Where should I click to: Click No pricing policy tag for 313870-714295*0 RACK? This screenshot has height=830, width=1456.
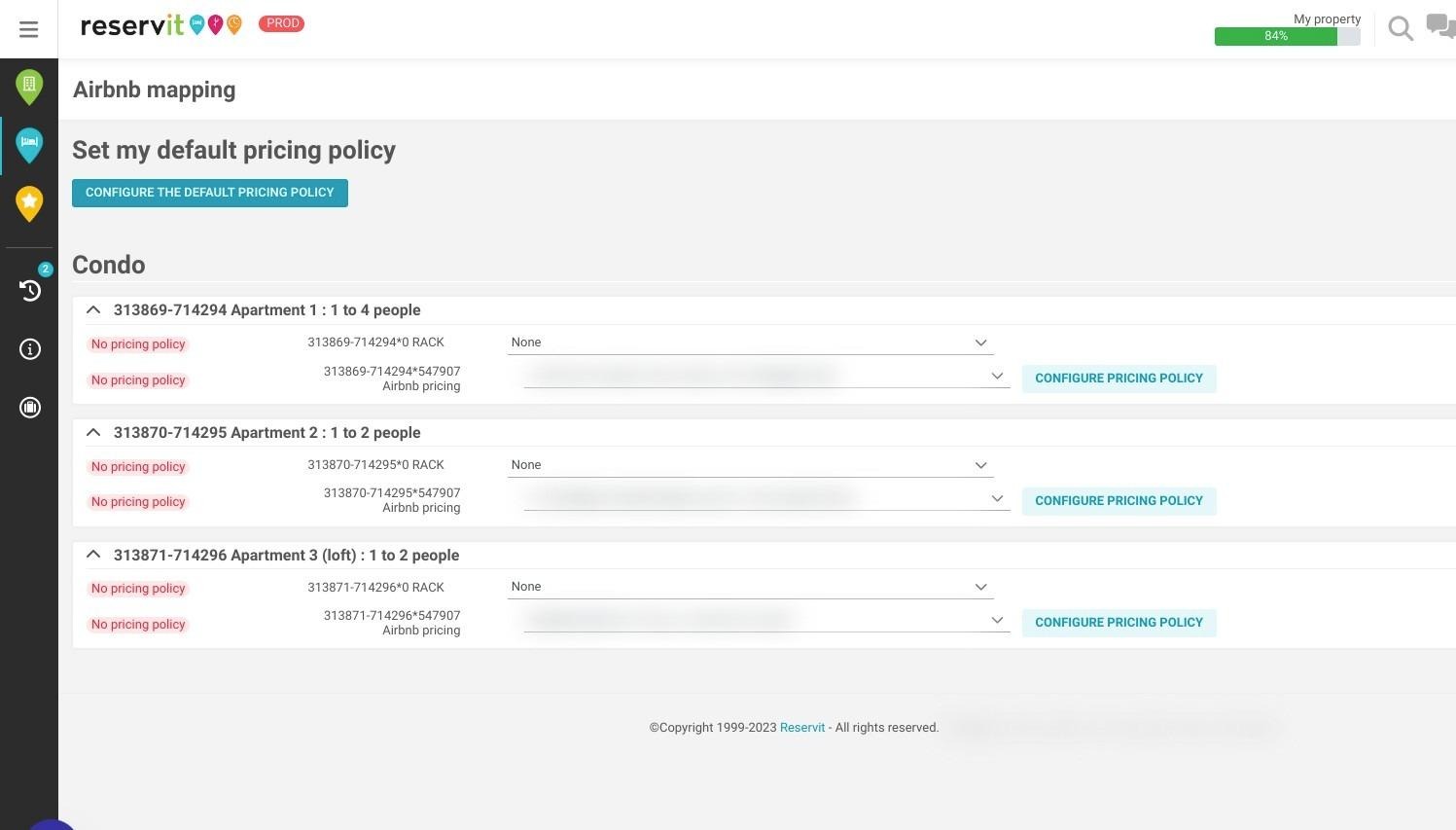(x=138, y=467)
